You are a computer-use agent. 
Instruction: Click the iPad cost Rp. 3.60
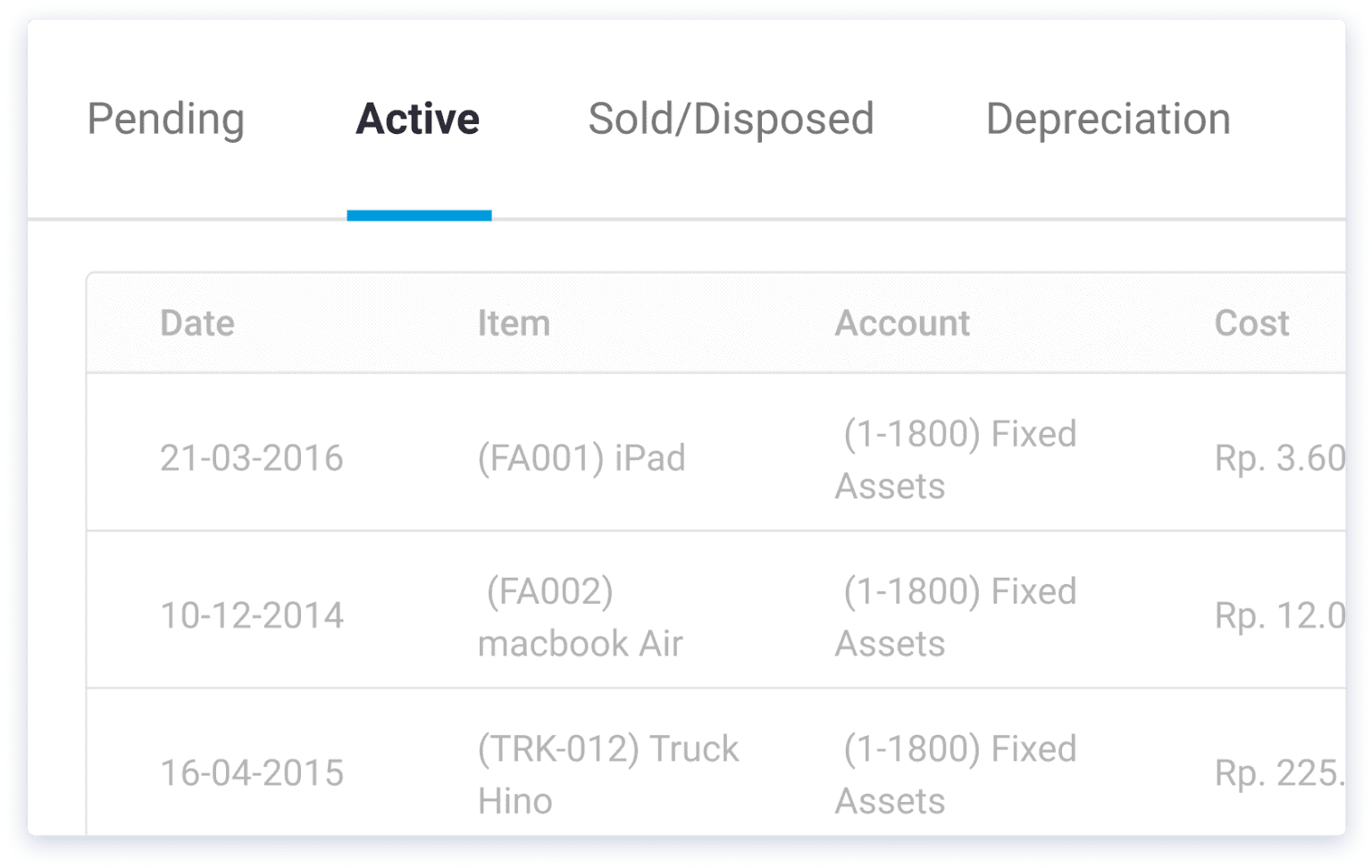[1278, 458]
